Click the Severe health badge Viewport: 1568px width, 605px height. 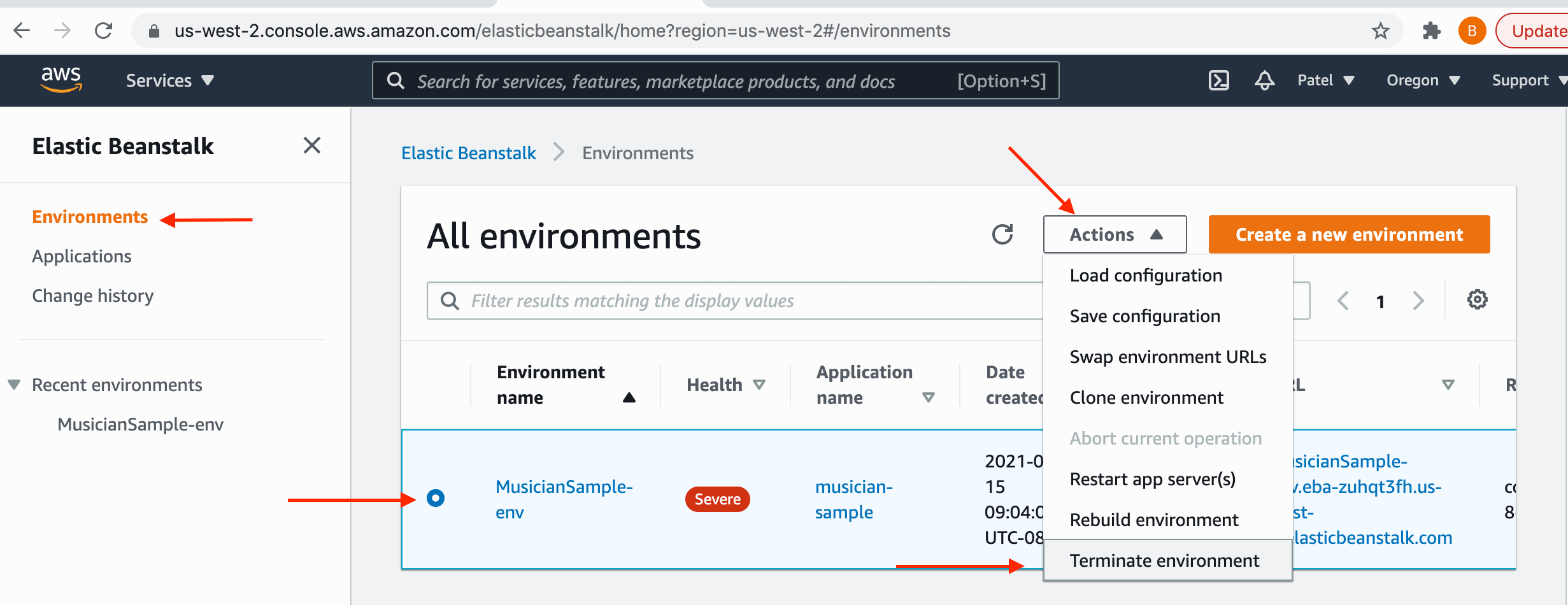pos(717,499)
